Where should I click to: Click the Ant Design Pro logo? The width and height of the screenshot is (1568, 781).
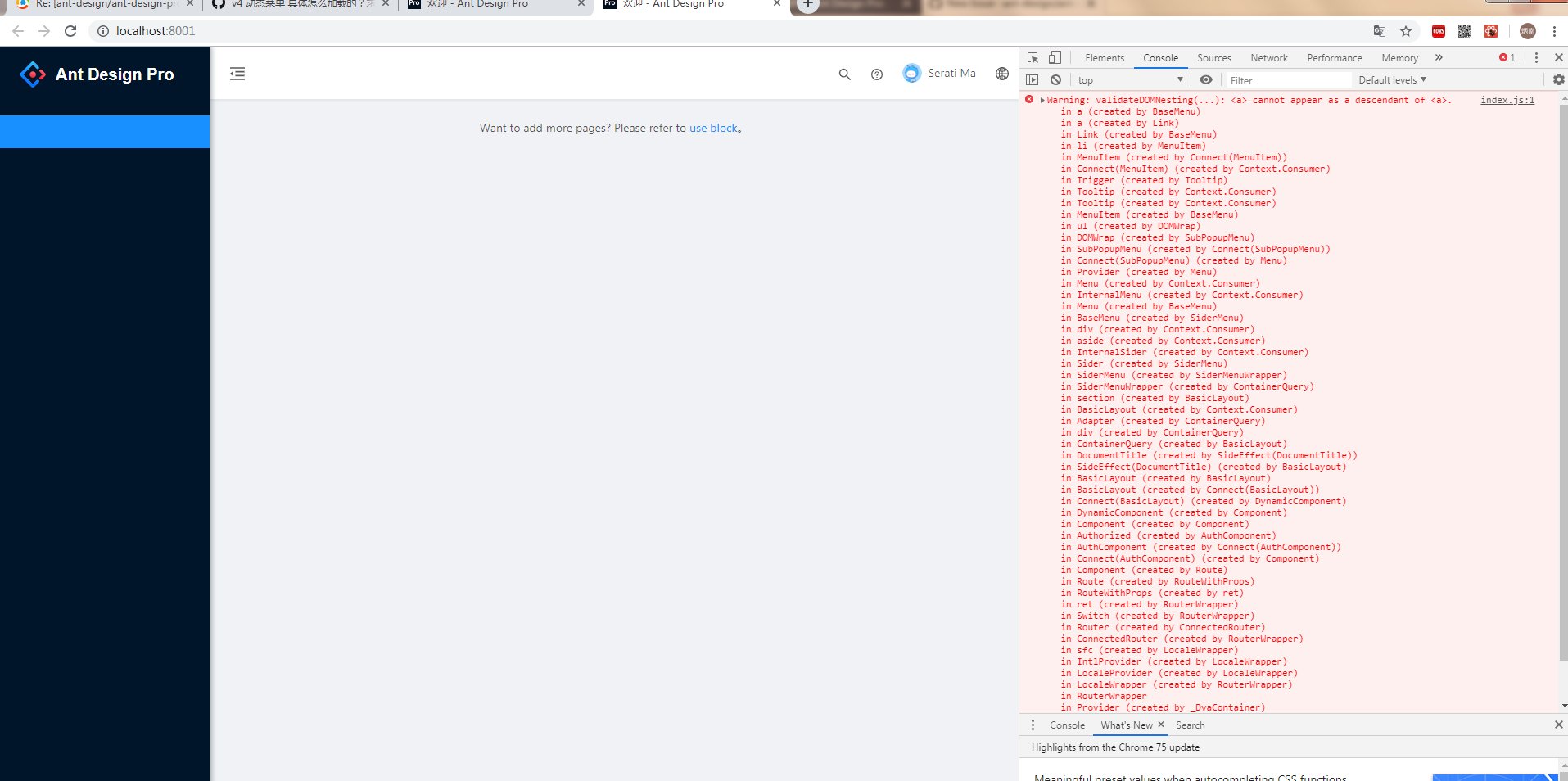(33, 74)
